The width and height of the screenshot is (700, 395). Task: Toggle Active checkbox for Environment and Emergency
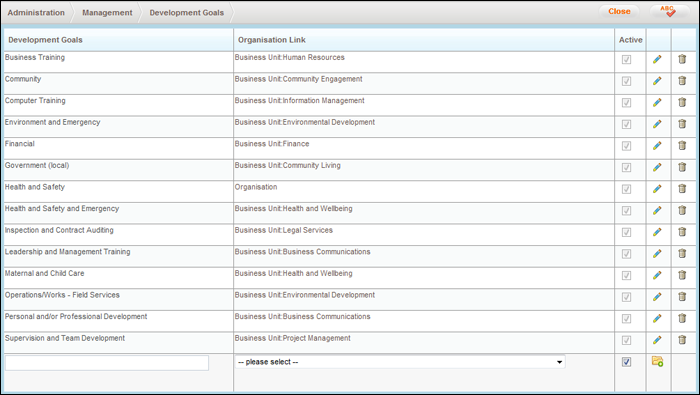coord(626,125)
